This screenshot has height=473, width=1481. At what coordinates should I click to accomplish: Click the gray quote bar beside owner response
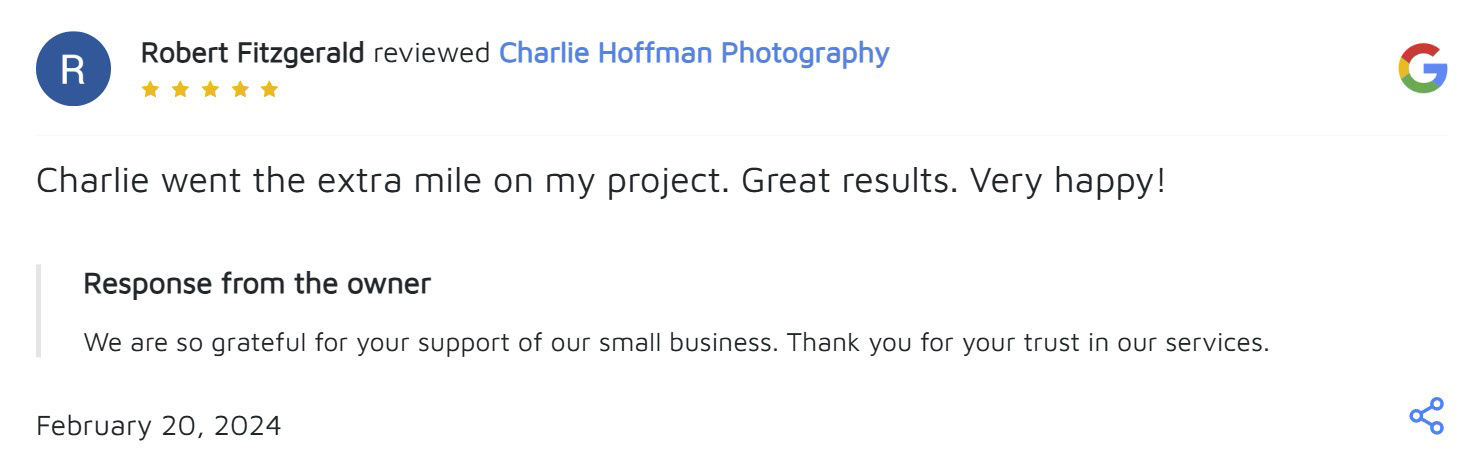[x=39, y=311]
